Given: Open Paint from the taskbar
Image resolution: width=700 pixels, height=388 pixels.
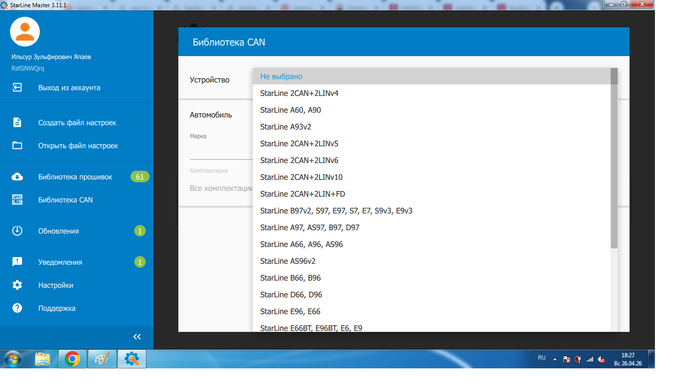Looking at the screenshot, I should coord(102,359).
